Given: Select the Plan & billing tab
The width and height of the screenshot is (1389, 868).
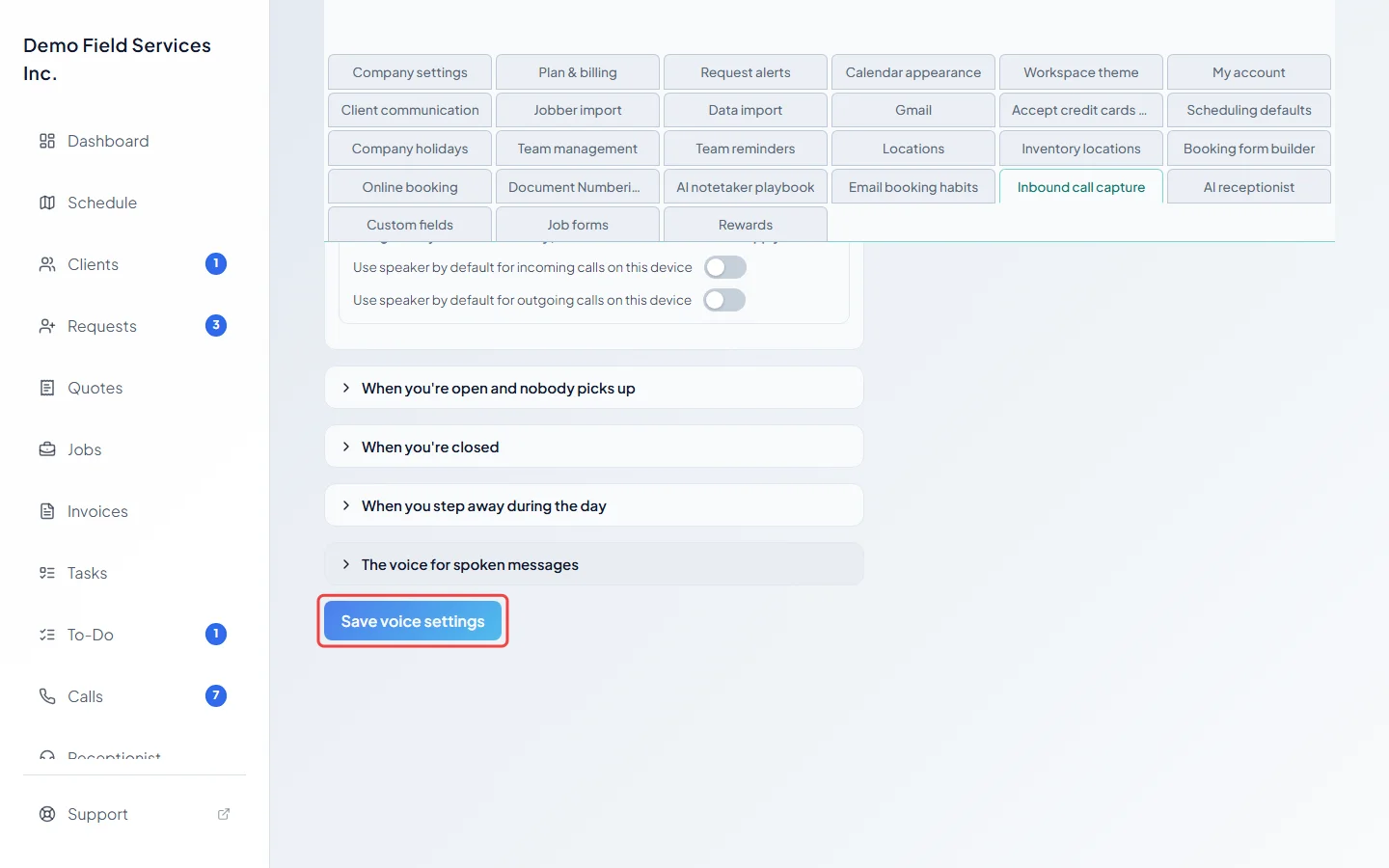Looking at the screenshot, I should point(578,72).
